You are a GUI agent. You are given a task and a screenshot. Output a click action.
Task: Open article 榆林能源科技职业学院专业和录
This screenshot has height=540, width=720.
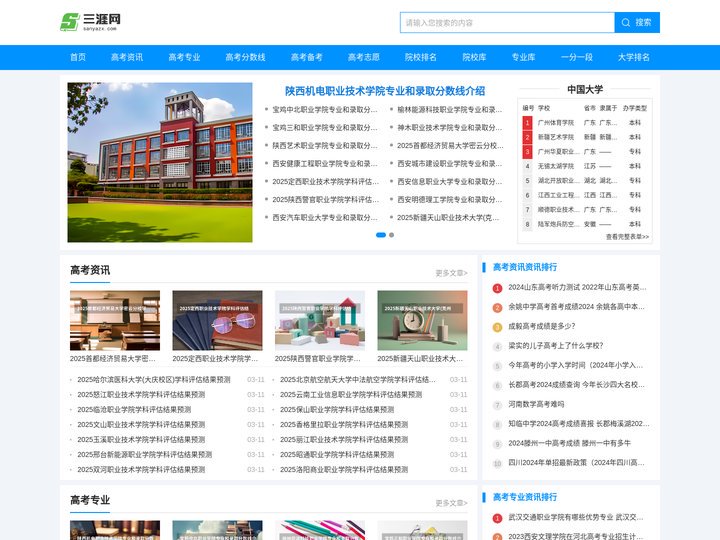coord(450,110)
